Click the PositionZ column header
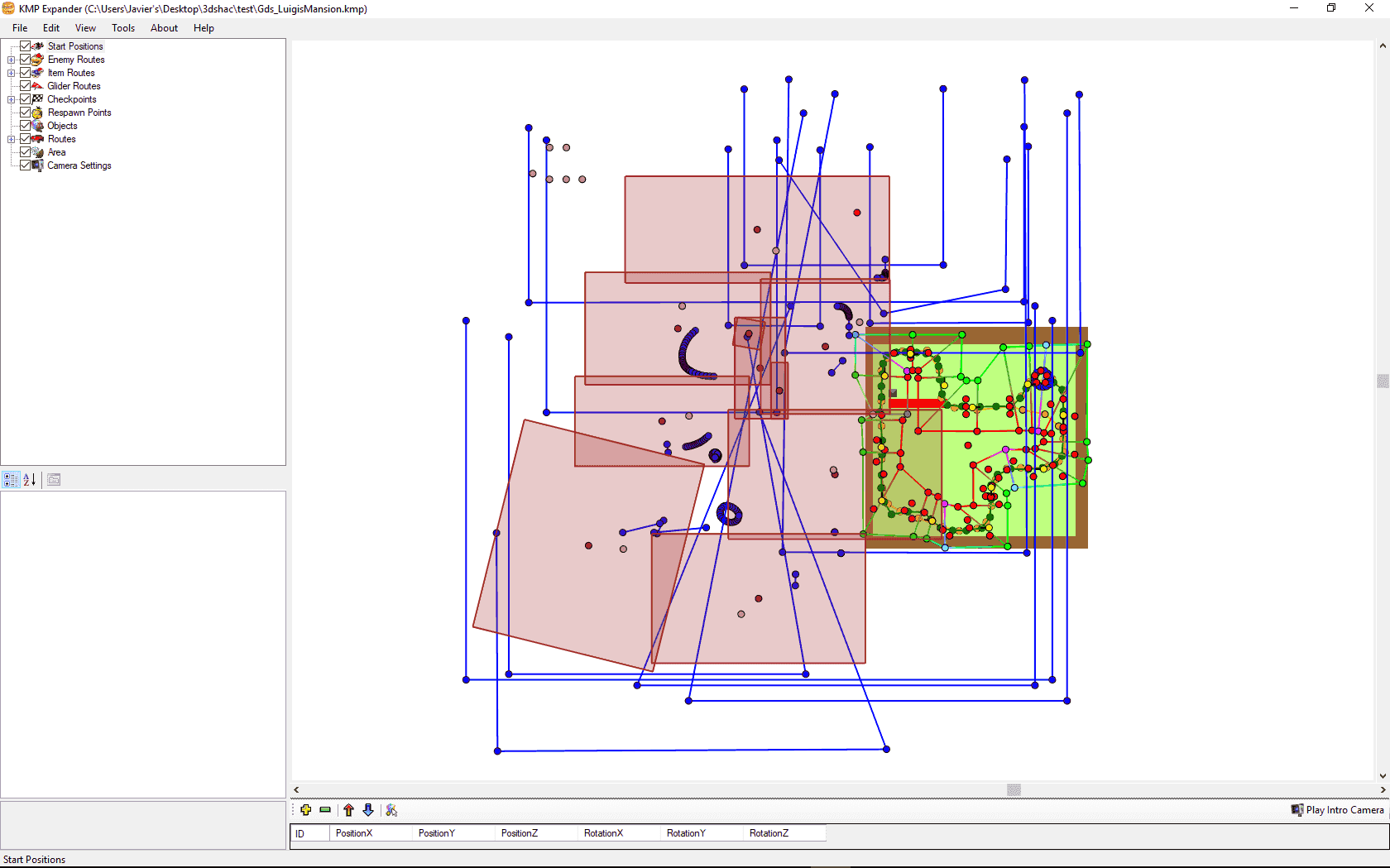1390x868 pixels. click(x=536, y=833)
